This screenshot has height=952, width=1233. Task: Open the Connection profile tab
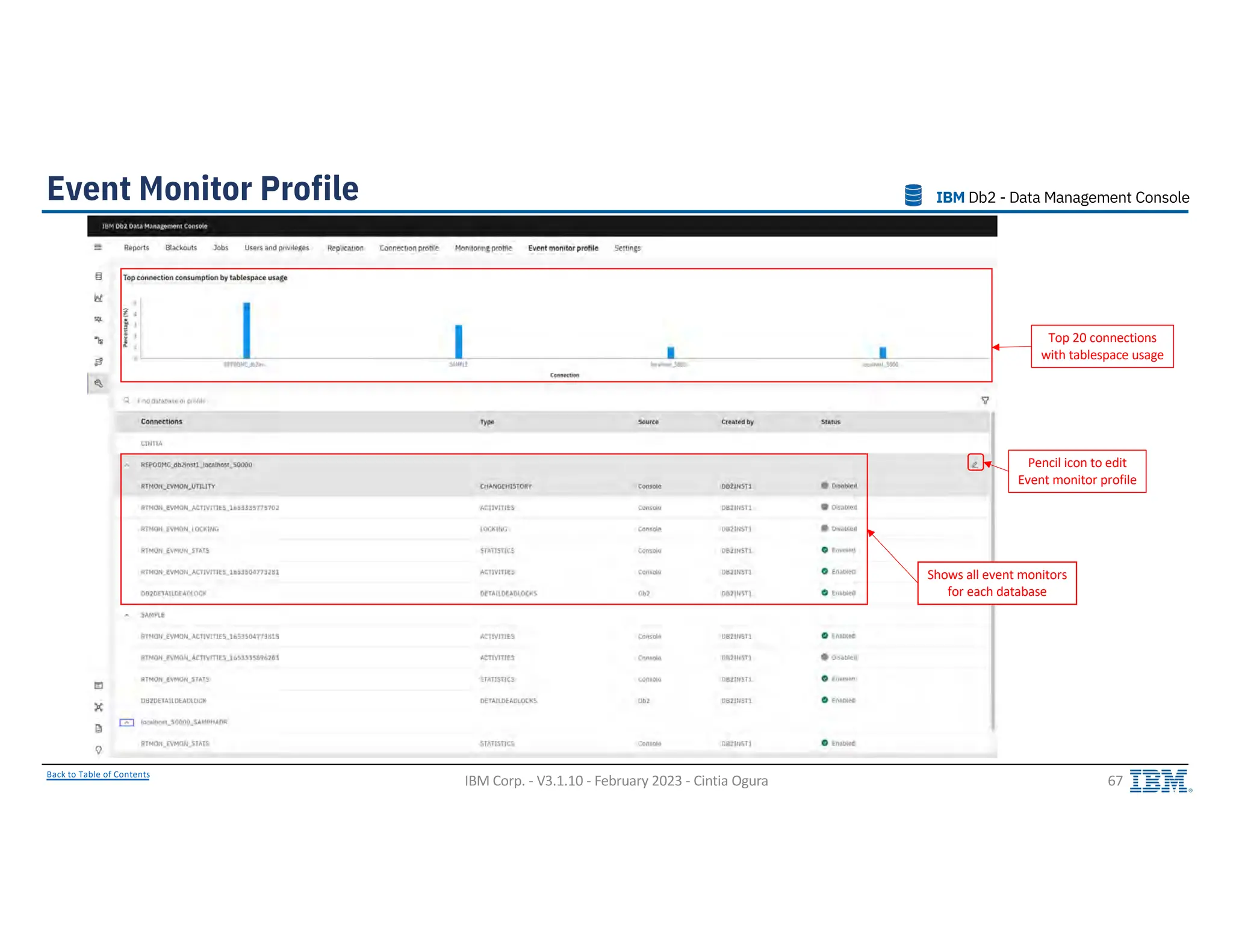409,248
